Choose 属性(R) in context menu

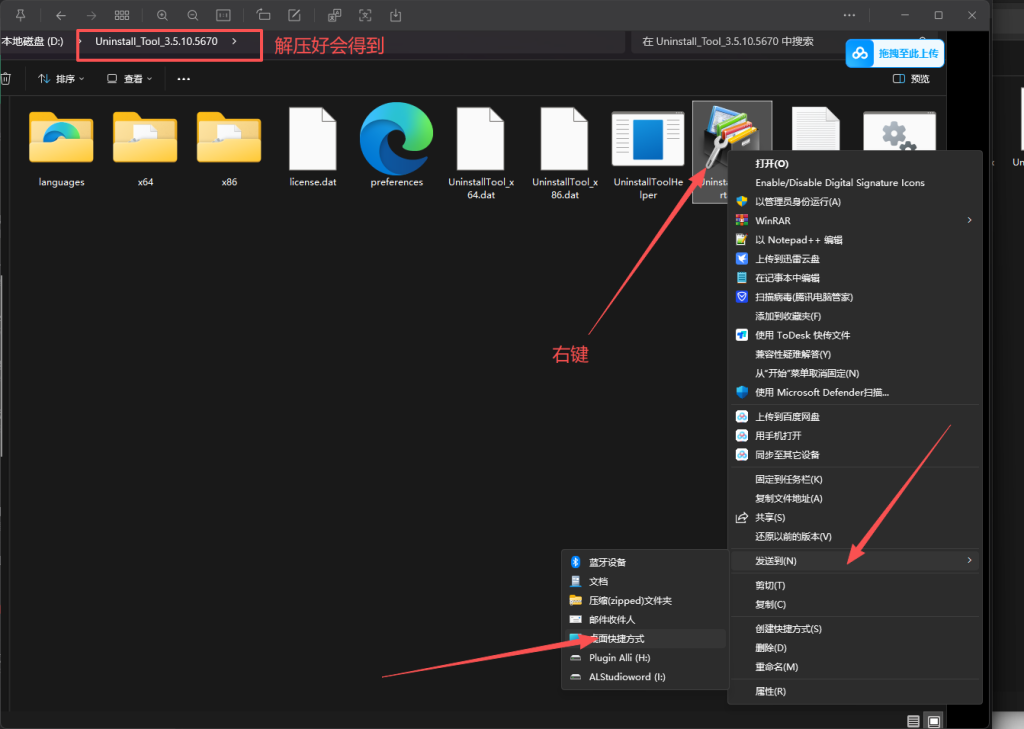[856, 691]
